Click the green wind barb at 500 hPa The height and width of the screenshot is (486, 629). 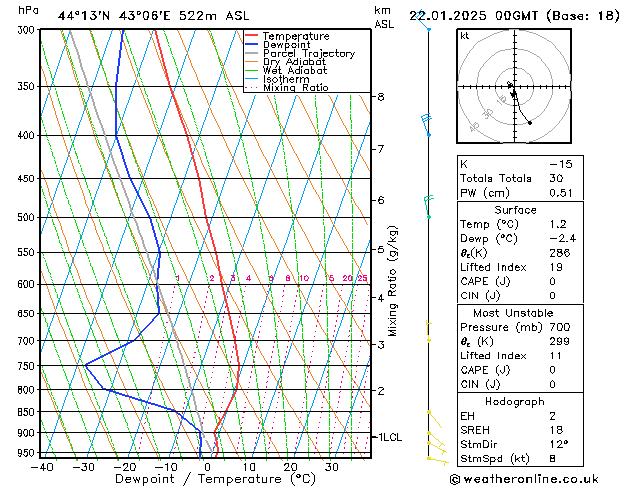(428, 207)
